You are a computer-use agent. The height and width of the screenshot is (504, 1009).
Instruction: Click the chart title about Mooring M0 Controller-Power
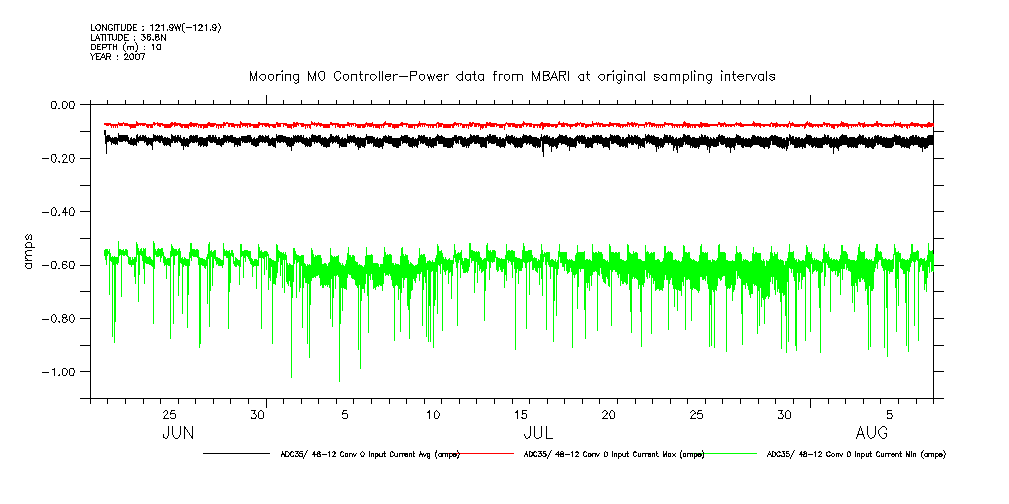[x=511, y=76]
